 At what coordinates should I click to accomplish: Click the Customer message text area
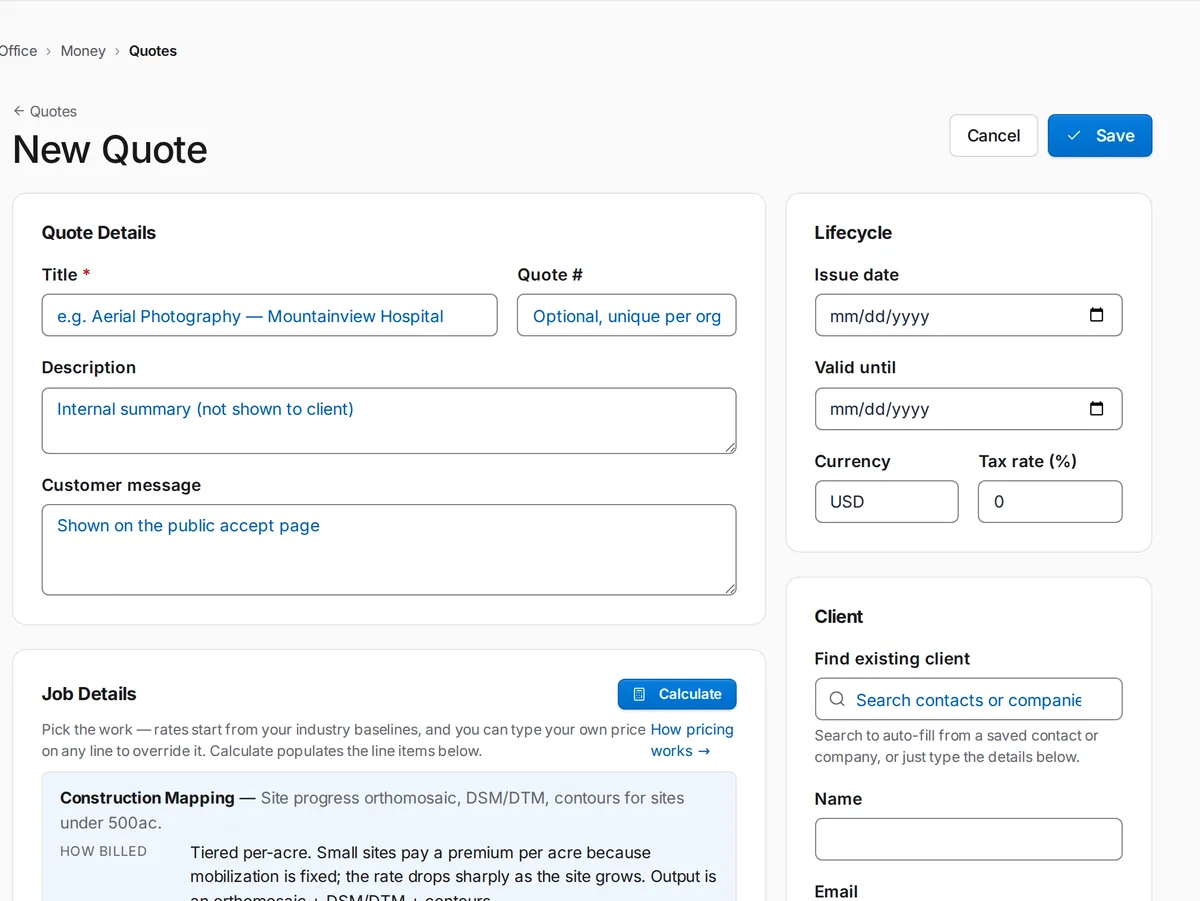389,550
